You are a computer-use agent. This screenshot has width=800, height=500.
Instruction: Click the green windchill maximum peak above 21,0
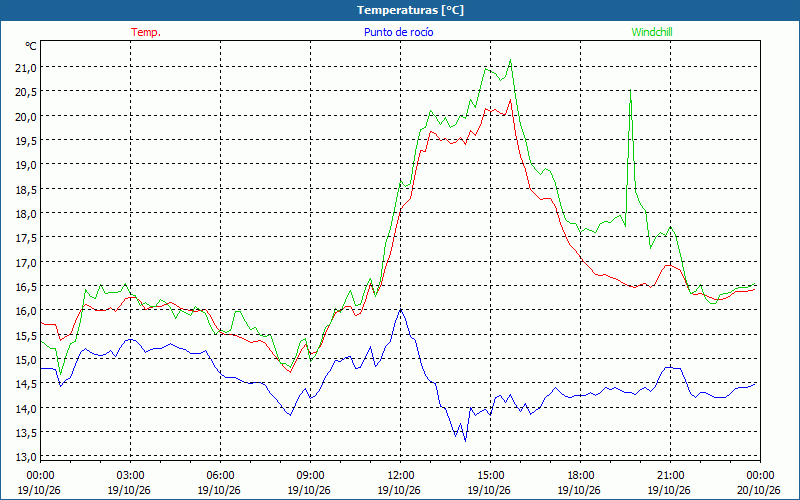(510, 60)
